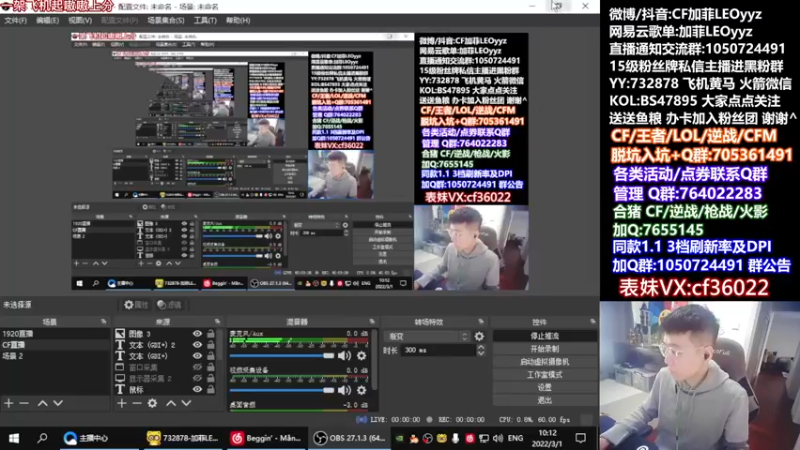Select the 1920直播 scene
The image size is (800, 450).
click(x=55, y=334)
